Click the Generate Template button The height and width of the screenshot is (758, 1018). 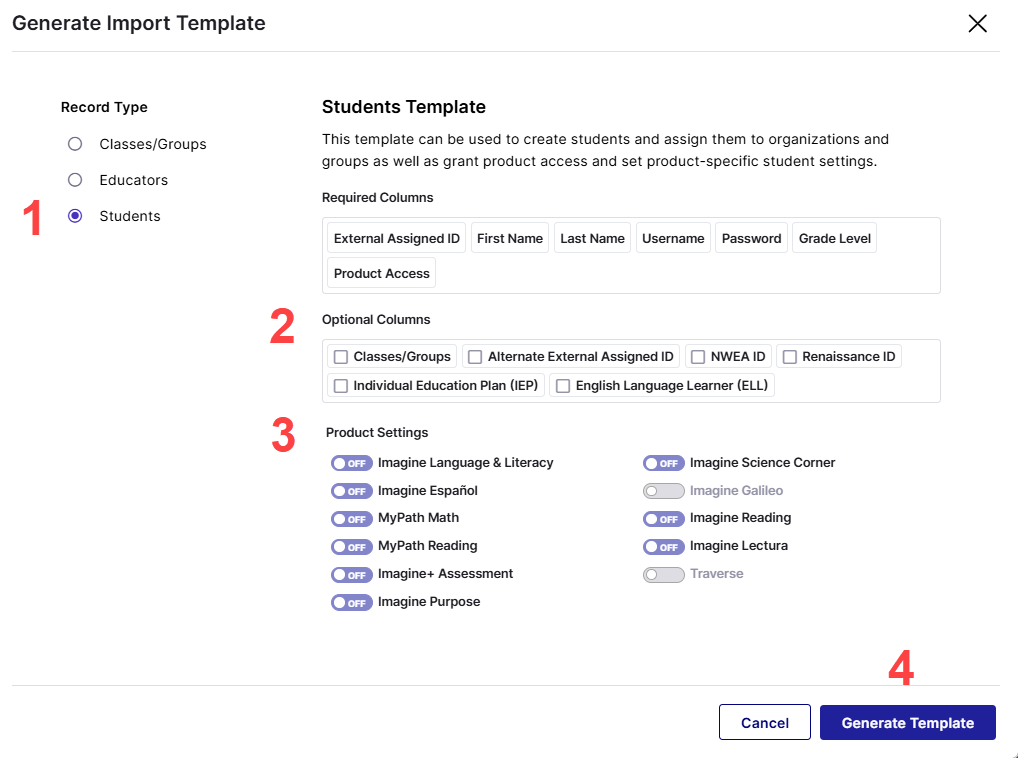[x=908, y=722]
